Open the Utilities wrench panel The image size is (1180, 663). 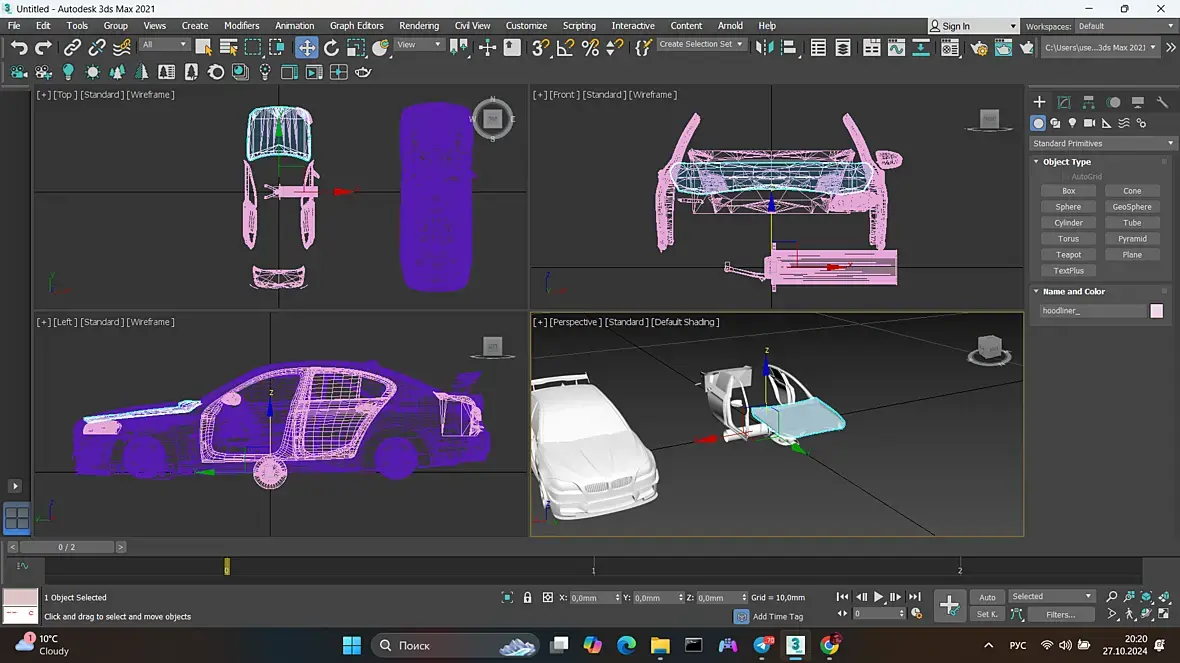[x=1162, y=102]
